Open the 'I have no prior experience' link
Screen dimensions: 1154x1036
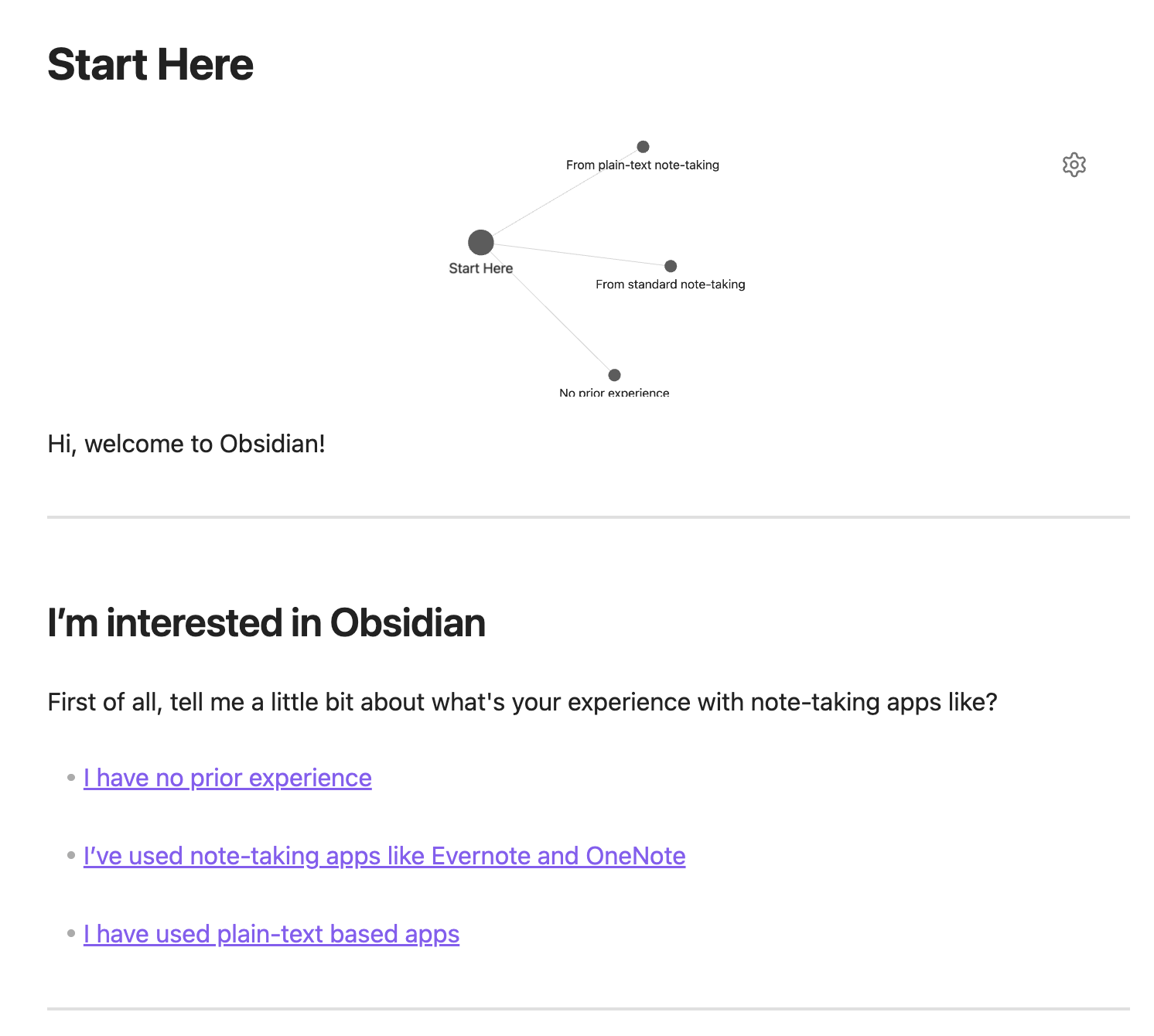click(x=227, y=778)
